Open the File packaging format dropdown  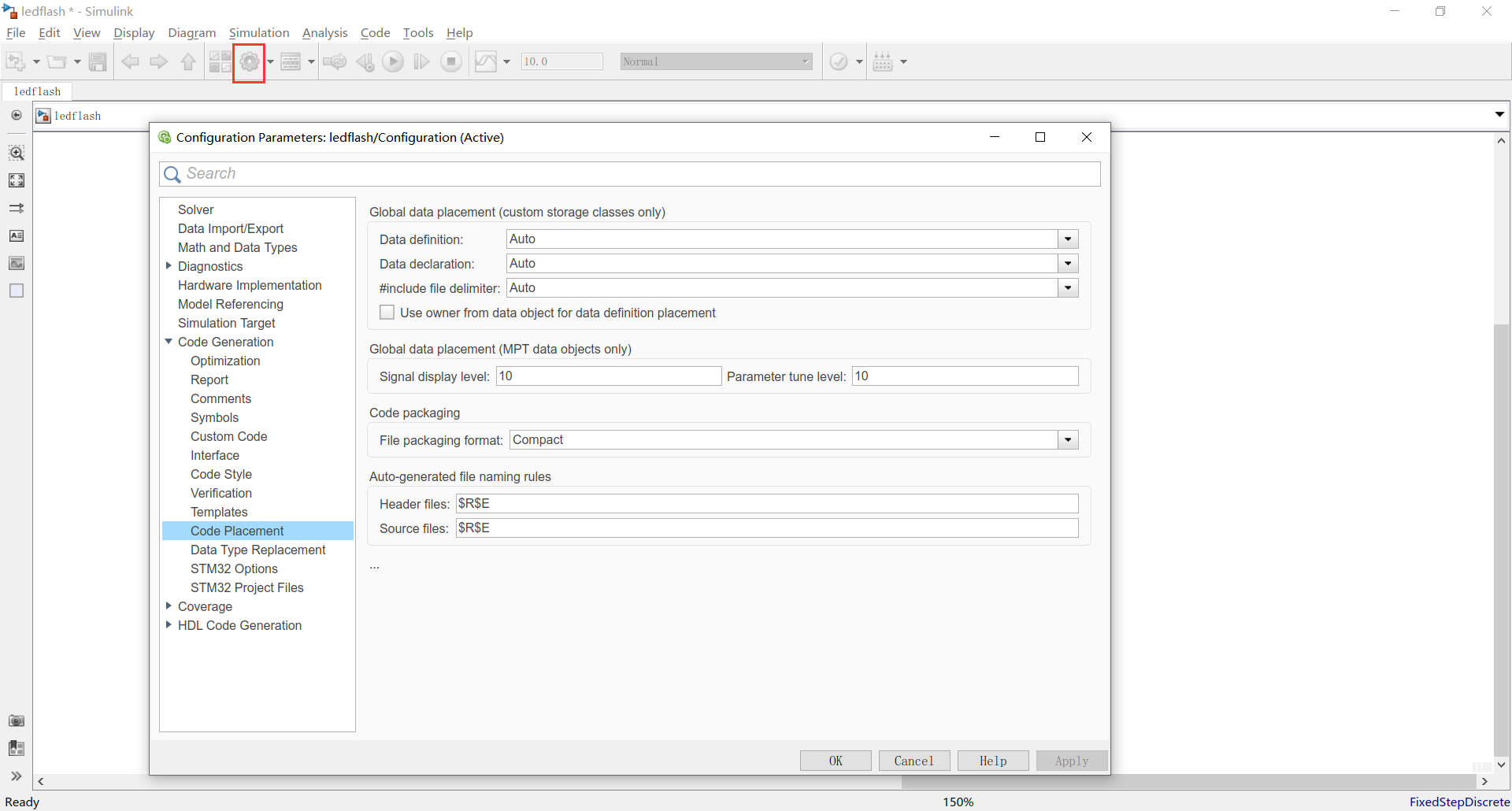coord(1068,440)
